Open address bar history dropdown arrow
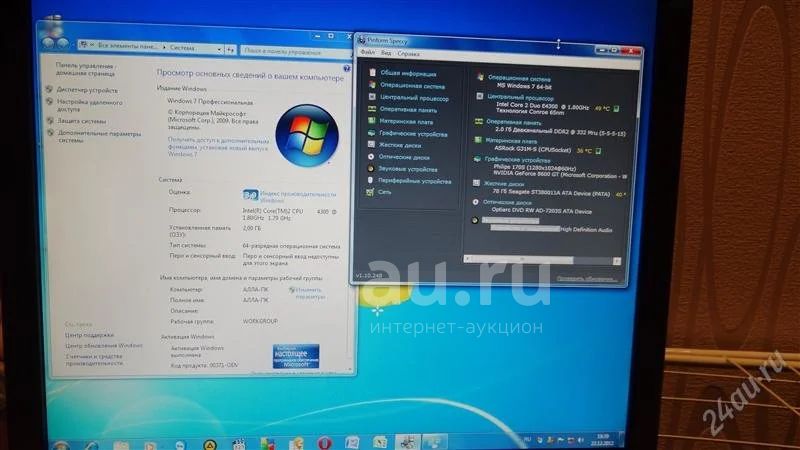 [x=219, y=49]
